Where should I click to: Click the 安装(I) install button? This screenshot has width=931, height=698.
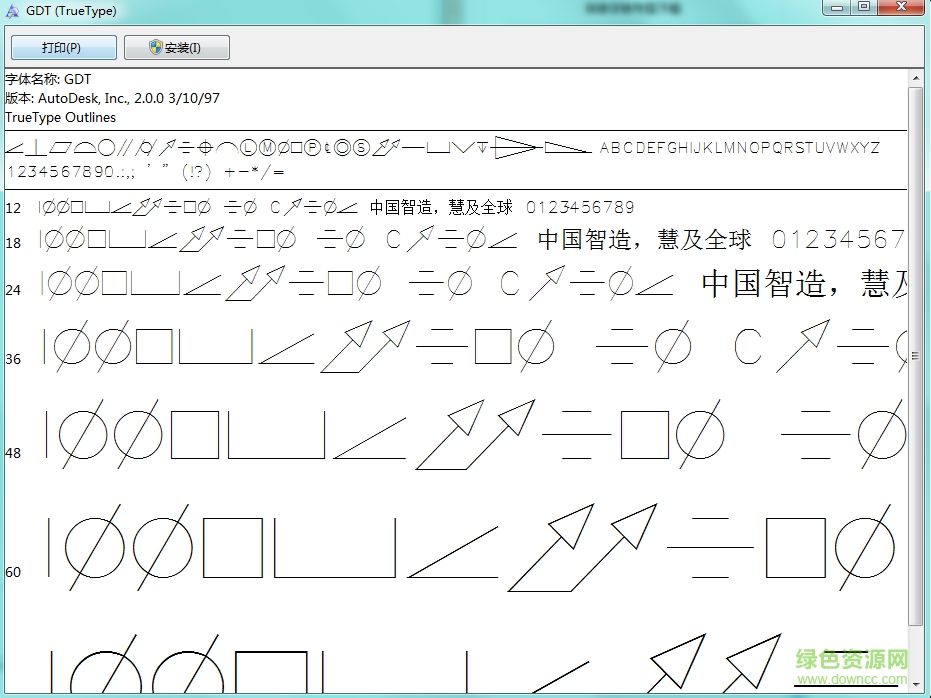click(x=176, y=47)
